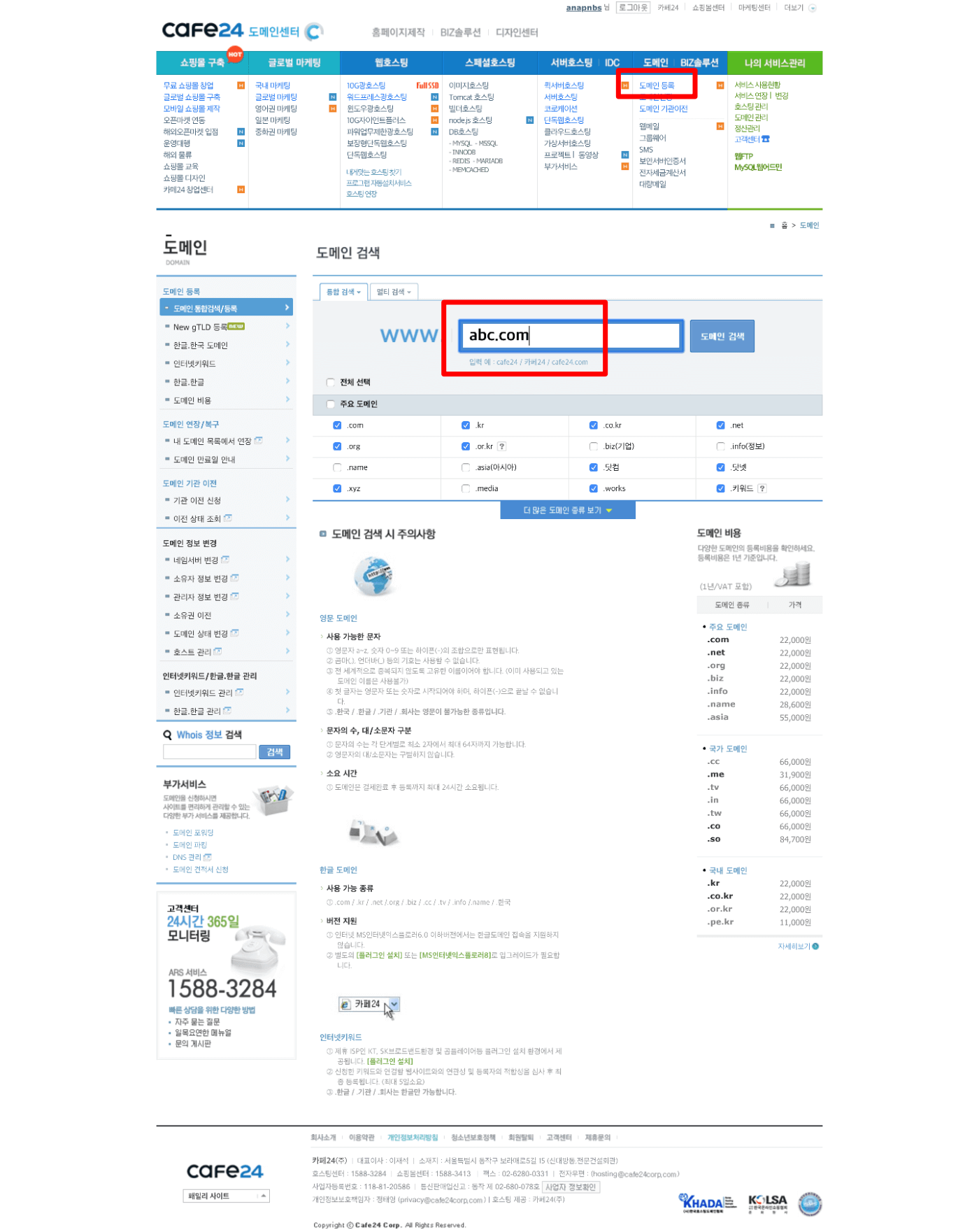Click the Whois 검색 button
Screen dimensions: 979x1232
tap(274, 752)
